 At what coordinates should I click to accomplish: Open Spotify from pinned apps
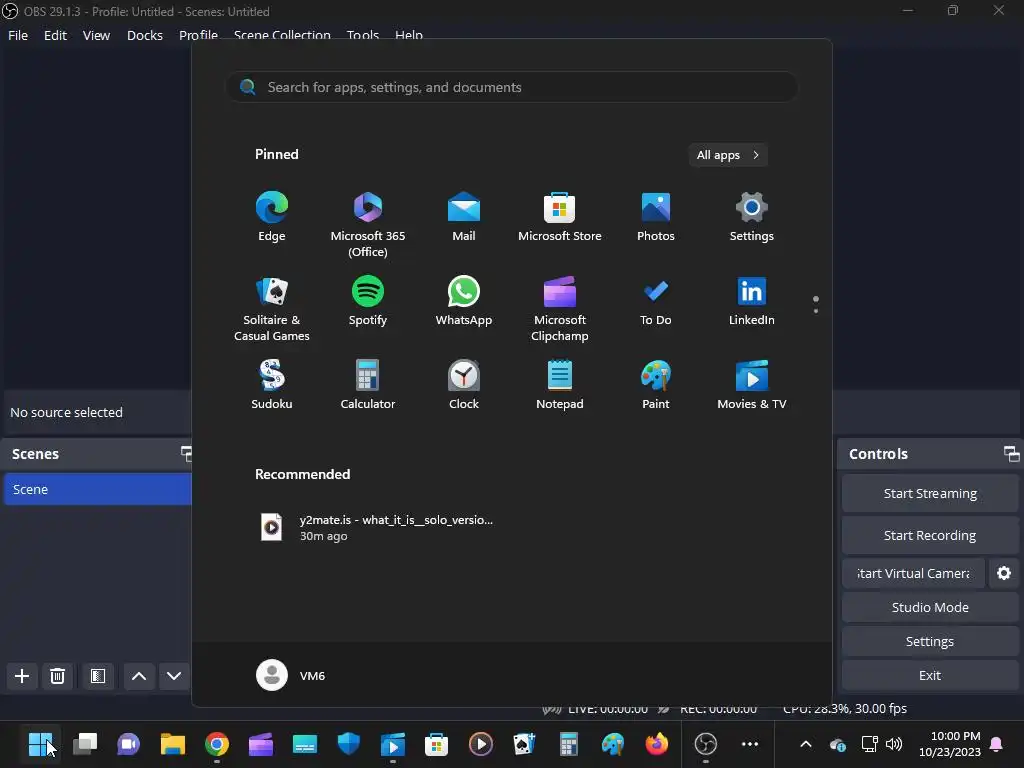pos(368,301)
